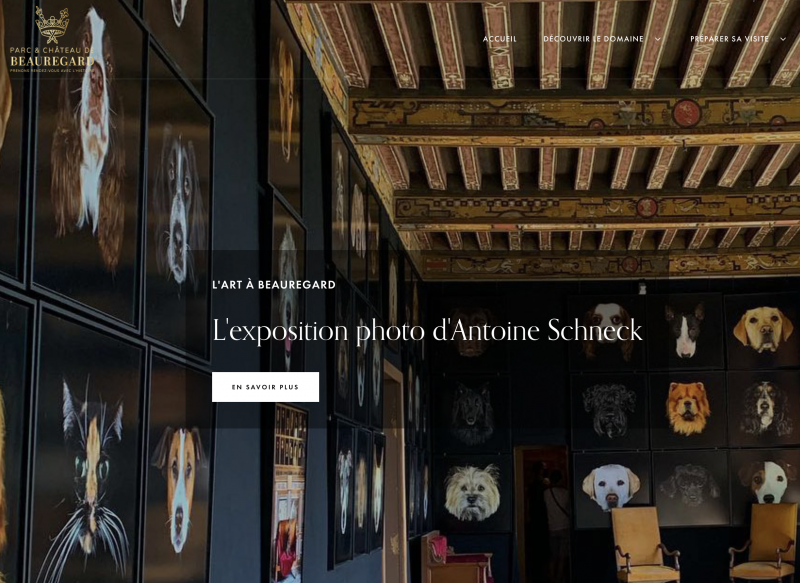Go to the Accueil menu item
This screenshot has width=800, height=583.
point(500,39)
